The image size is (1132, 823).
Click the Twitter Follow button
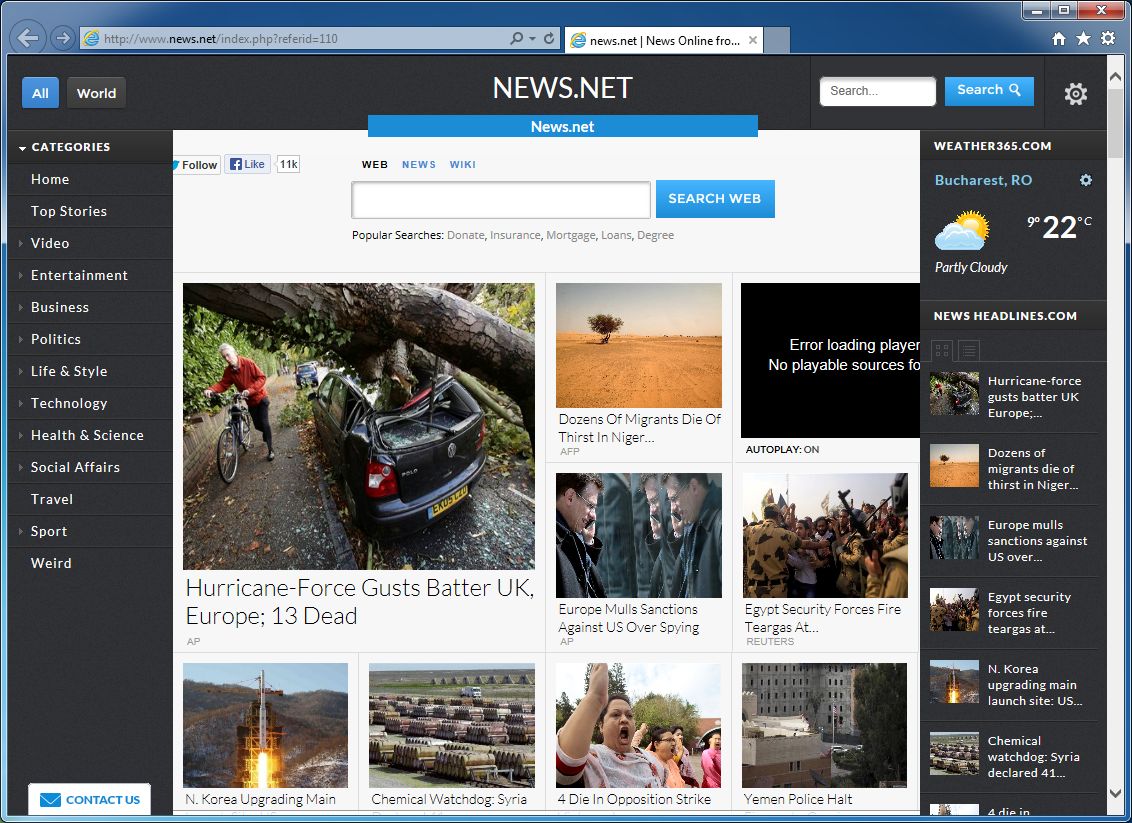pyautogui.click(x=196, y=165)
